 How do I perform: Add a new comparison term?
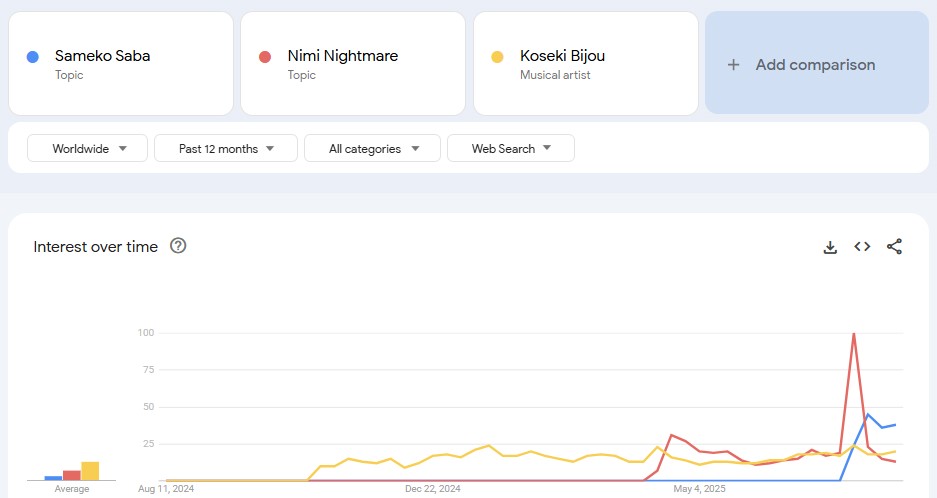pyautogui.click(x=817, y=63)
